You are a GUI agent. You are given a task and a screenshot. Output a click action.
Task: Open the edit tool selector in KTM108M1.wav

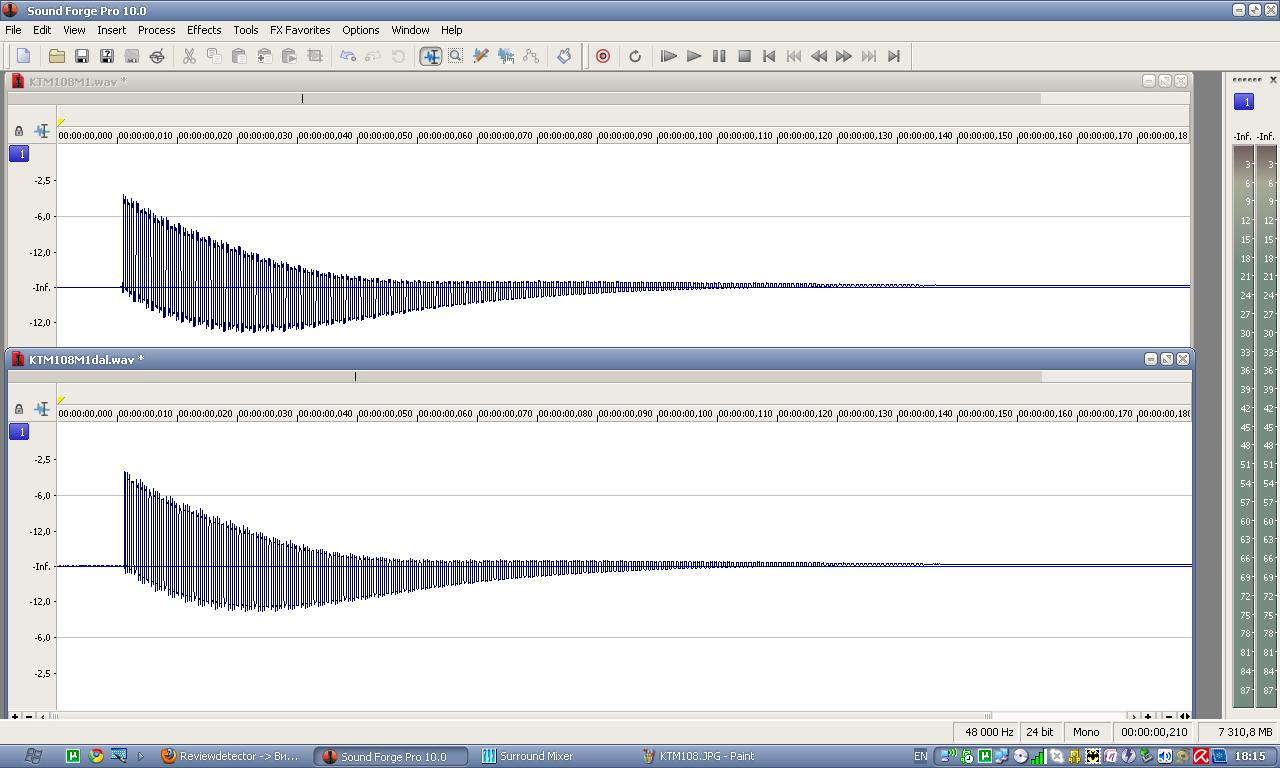point(42,131)
